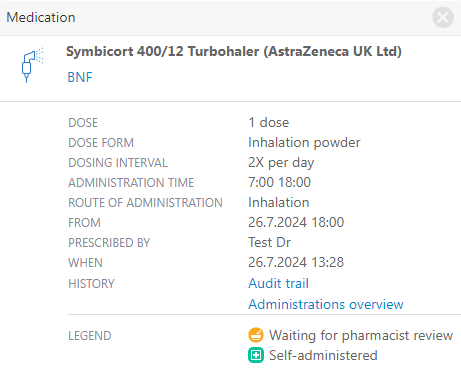The height and width of the screenshot is (374, 461).
Task: Click the administration time '7:00 18:00'
Action: coord(279,182)
